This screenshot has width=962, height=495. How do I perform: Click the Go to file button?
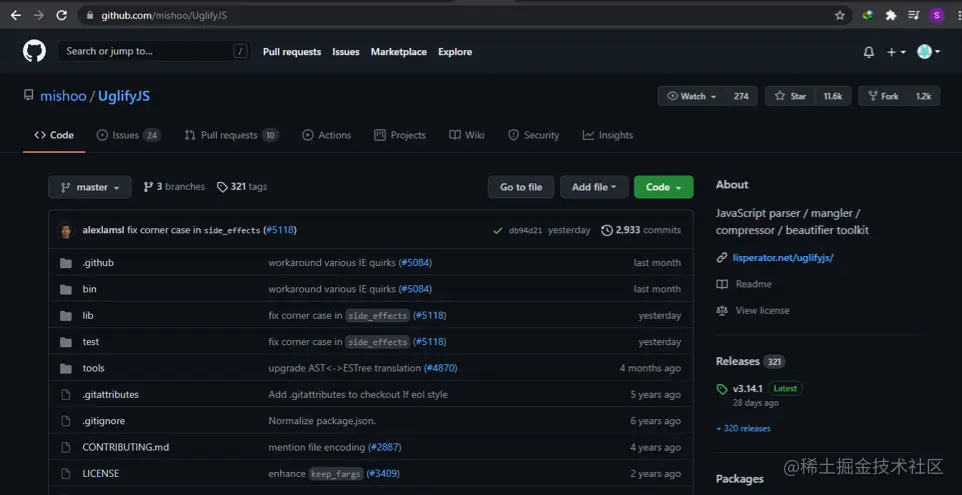[x=521, y=187]
